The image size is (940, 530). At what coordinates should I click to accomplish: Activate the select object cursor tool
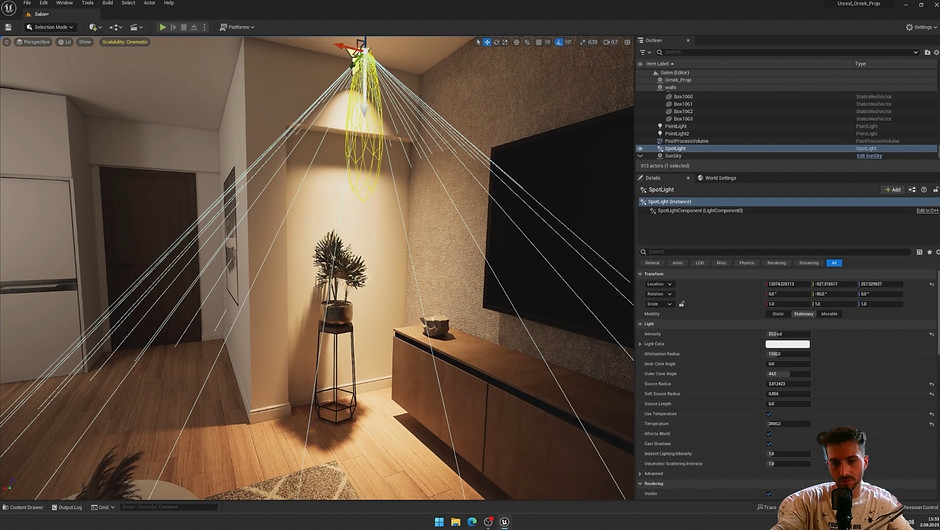(478, 42)
